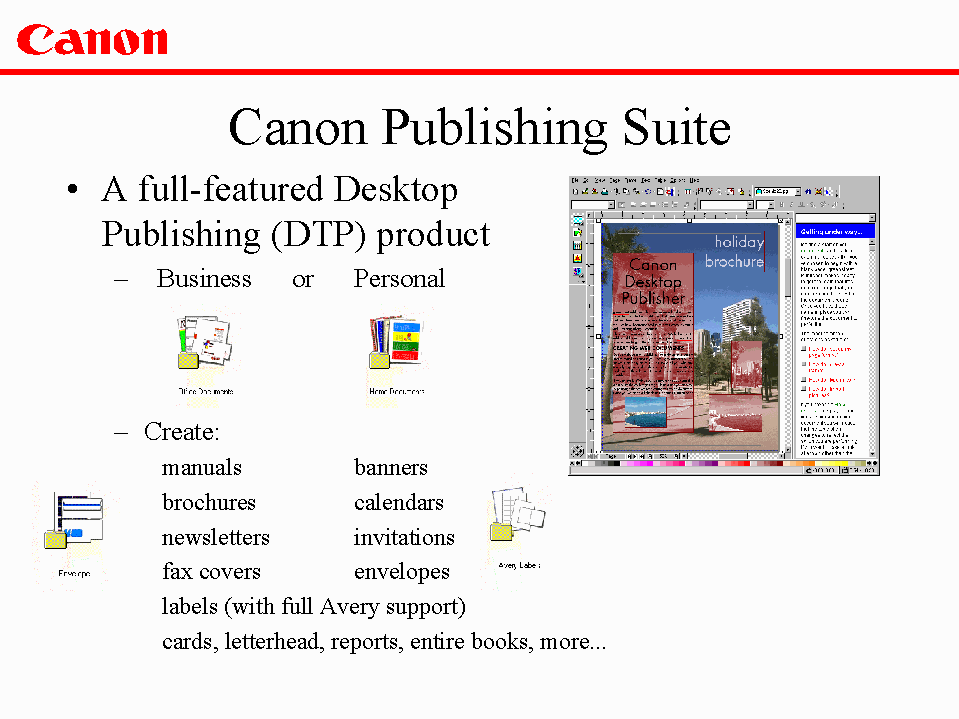Select the top tool in the publisher's left toolbox
959x719 pixels.
tap(578, 220)
